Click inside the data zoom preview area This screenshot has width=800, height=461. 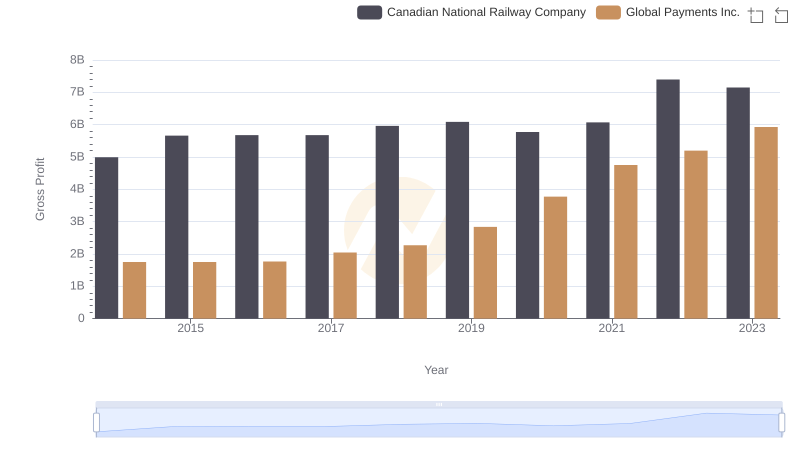point(439,423)
